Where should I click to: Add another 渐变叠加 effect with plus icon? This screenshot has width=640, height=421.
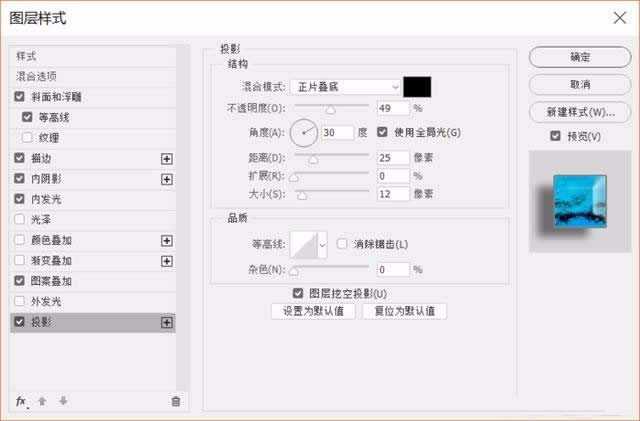tap(167, 261)
